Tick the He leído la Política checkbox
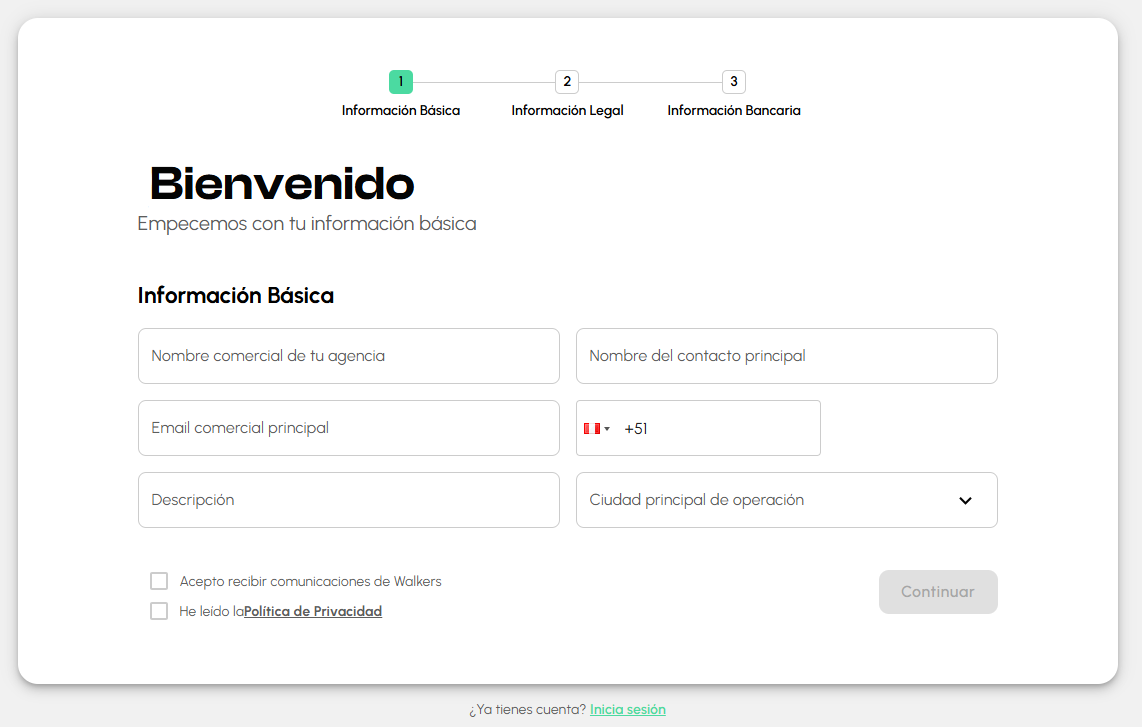The width and height of the screenshot is (1142, 727). pyautogui.click(x=159, y=610)
